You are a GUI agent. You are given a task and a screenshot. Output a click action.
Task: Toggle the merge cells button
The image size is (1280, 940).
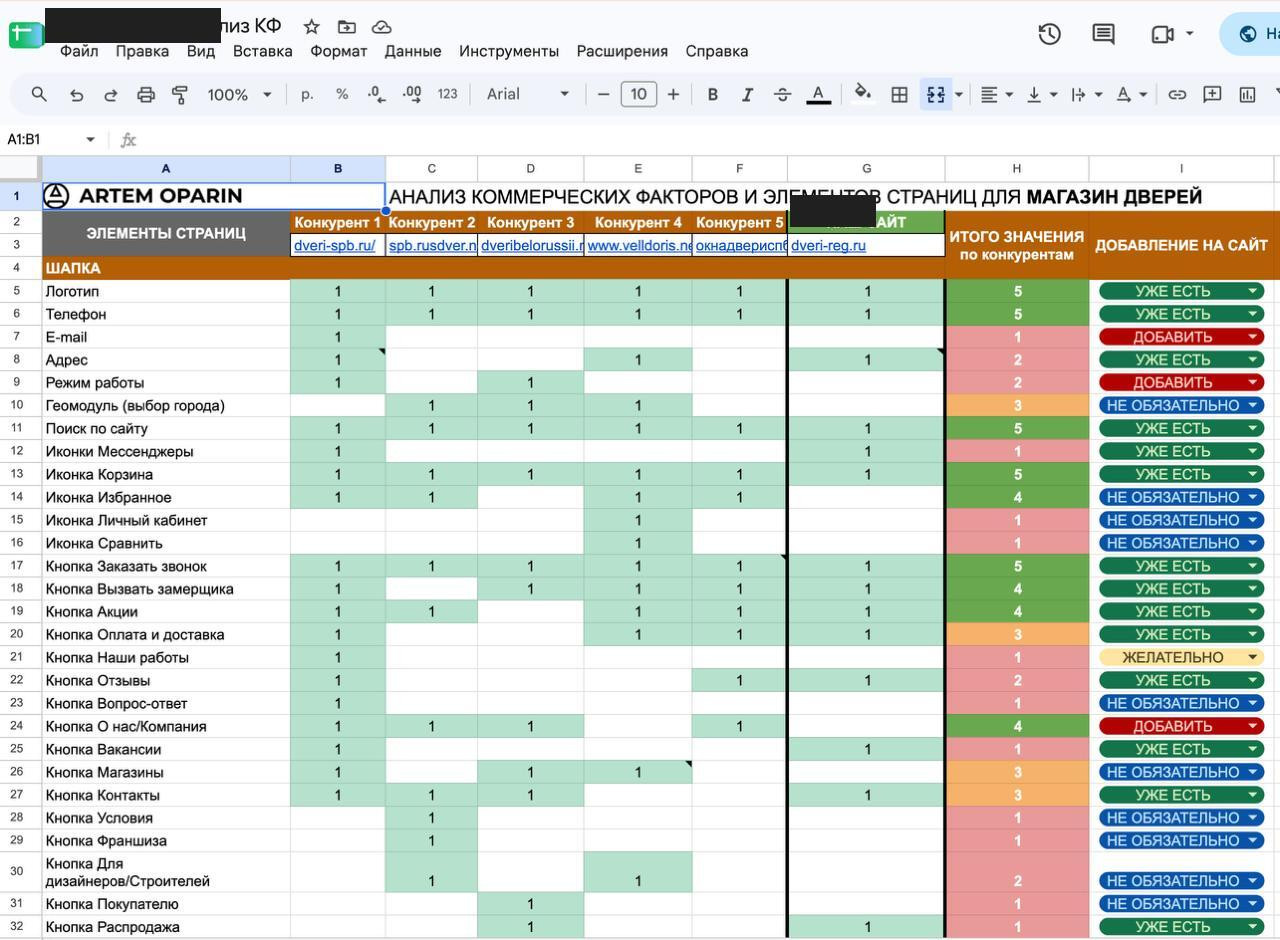coord(935,94)
